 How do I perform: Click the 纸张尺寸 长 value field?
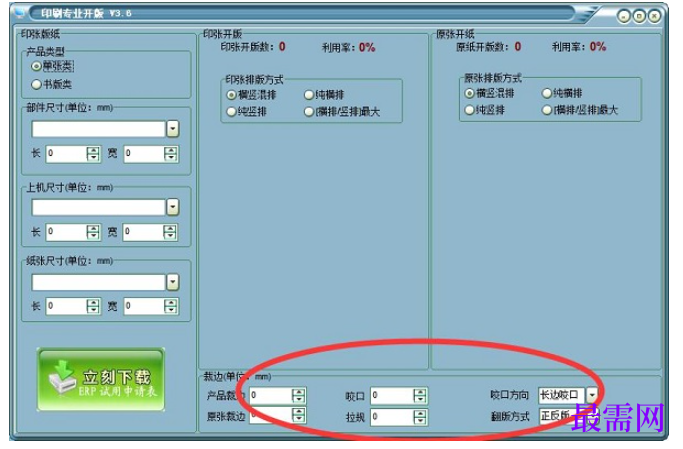tap(66, 306)
